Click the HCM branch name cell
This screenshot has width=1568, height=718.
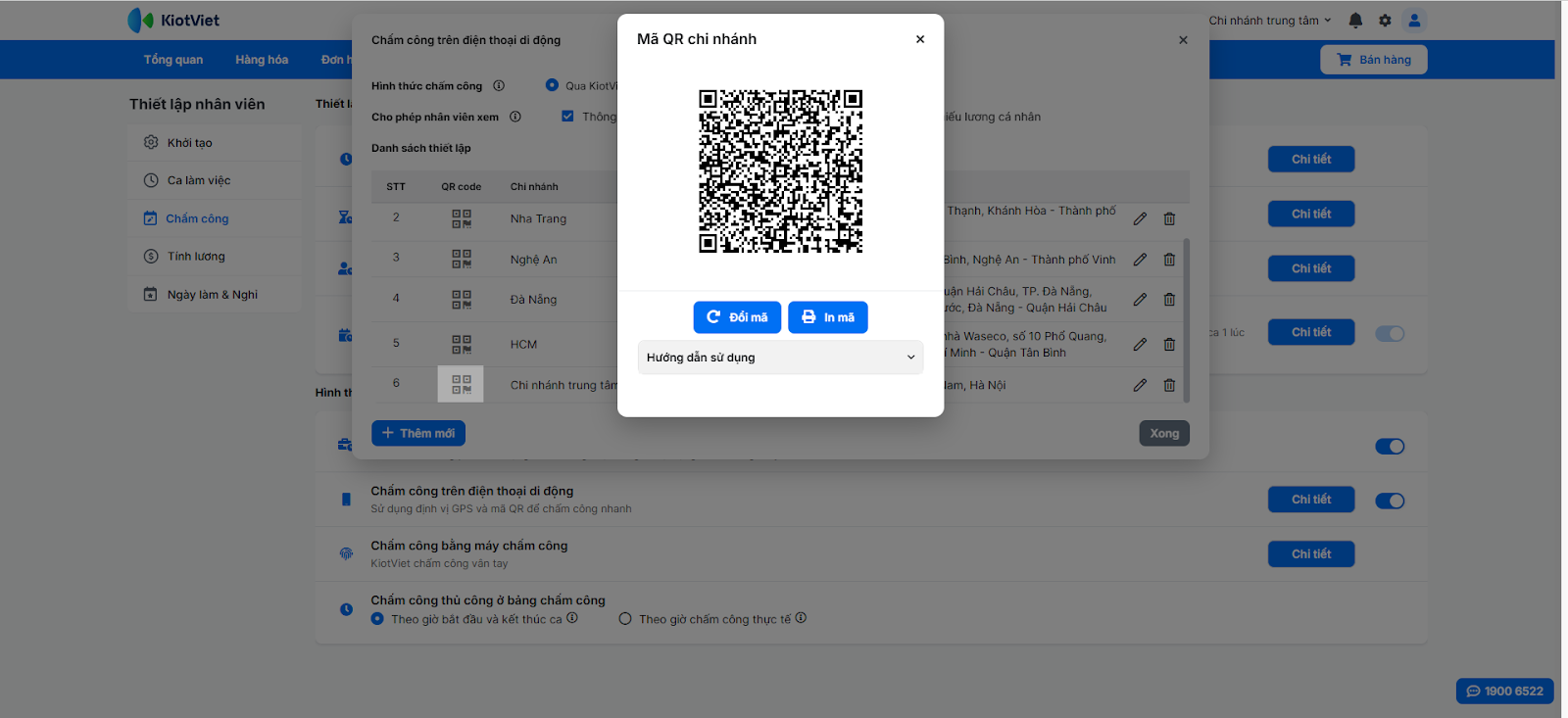[523, 345]
